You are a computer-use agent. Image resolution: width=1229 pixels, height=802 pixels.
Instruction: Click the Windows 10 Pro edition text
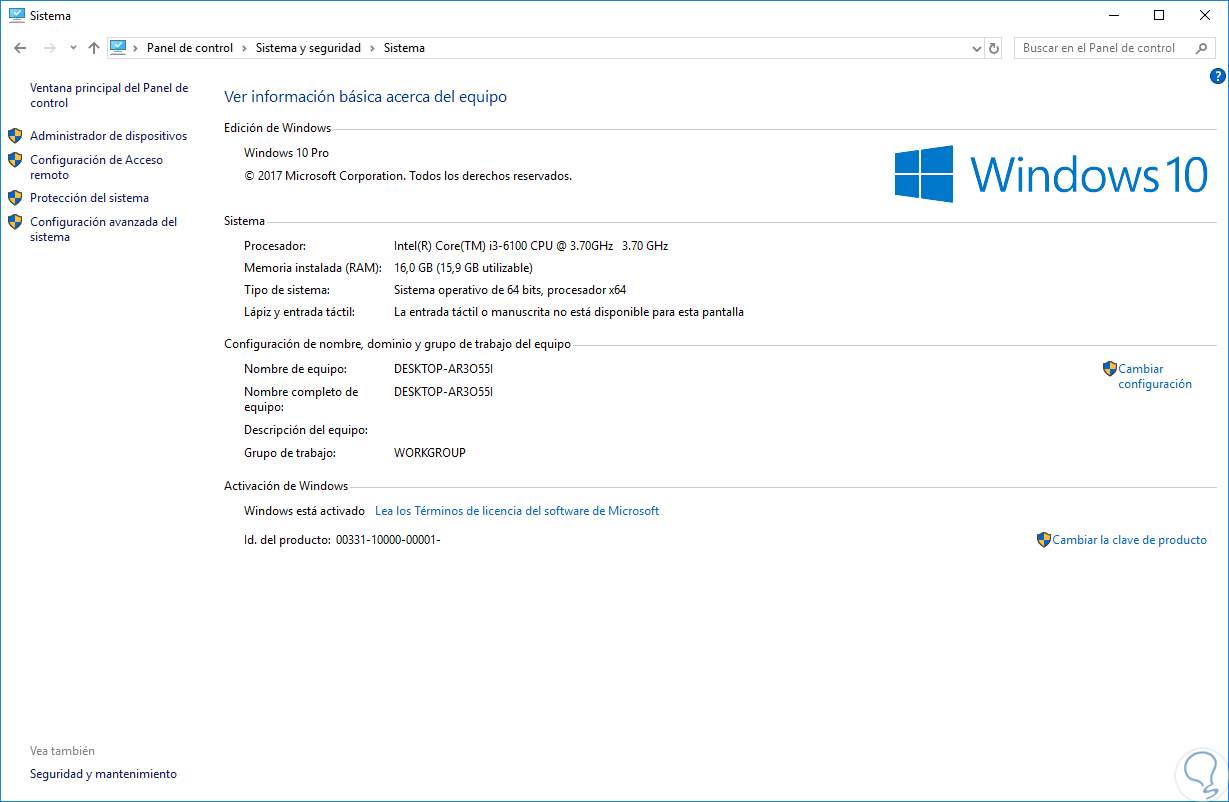286,153
